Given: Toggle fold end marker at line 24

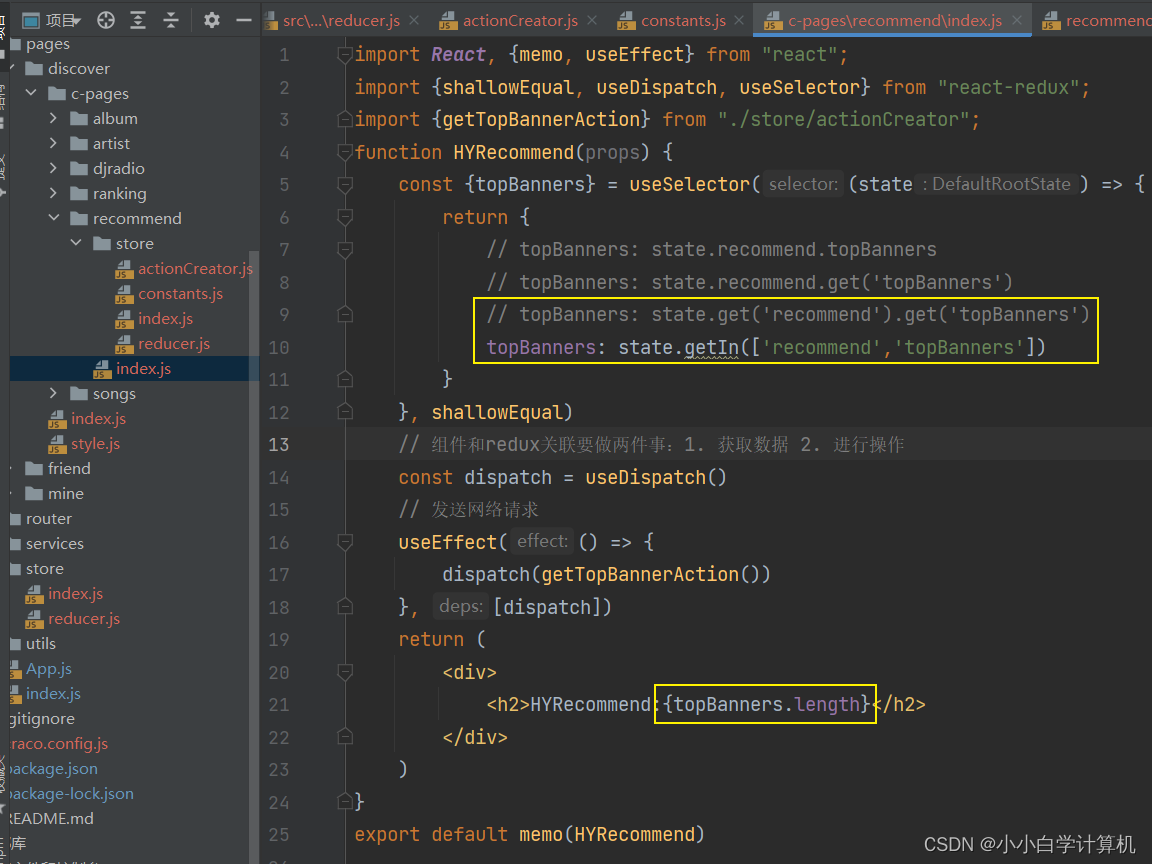Looking at the screenshot, I should pos(345,802).
